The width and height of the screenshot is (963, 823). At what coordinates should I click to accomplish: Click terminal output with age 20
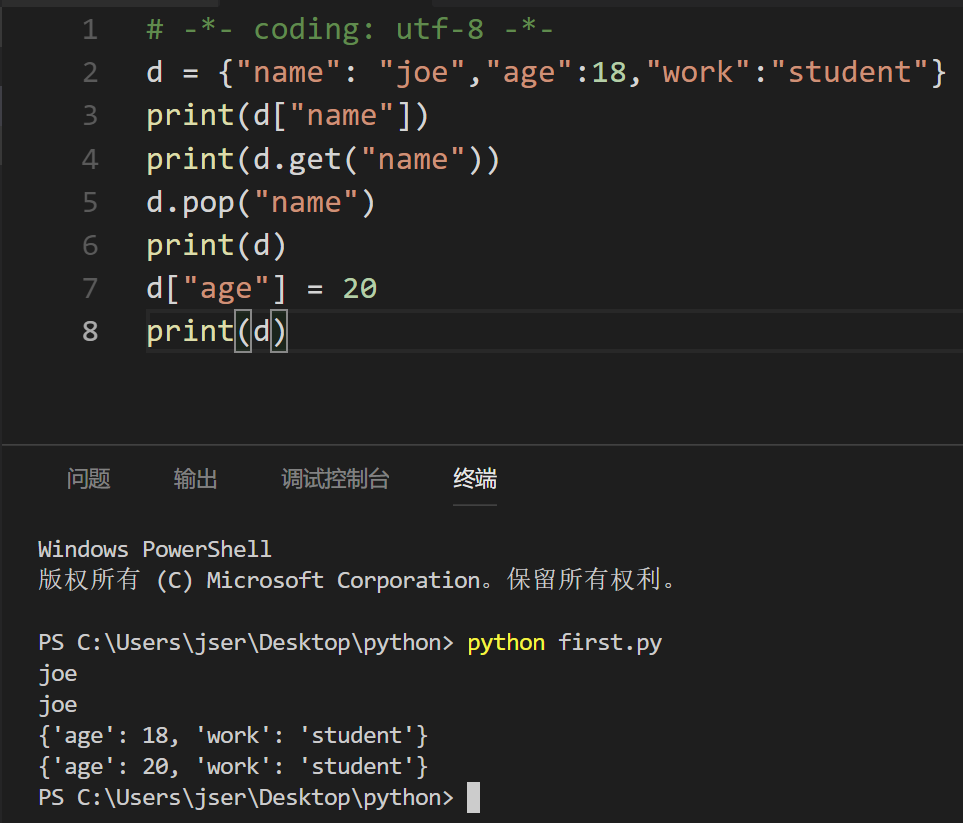click(x=233, y=766)
